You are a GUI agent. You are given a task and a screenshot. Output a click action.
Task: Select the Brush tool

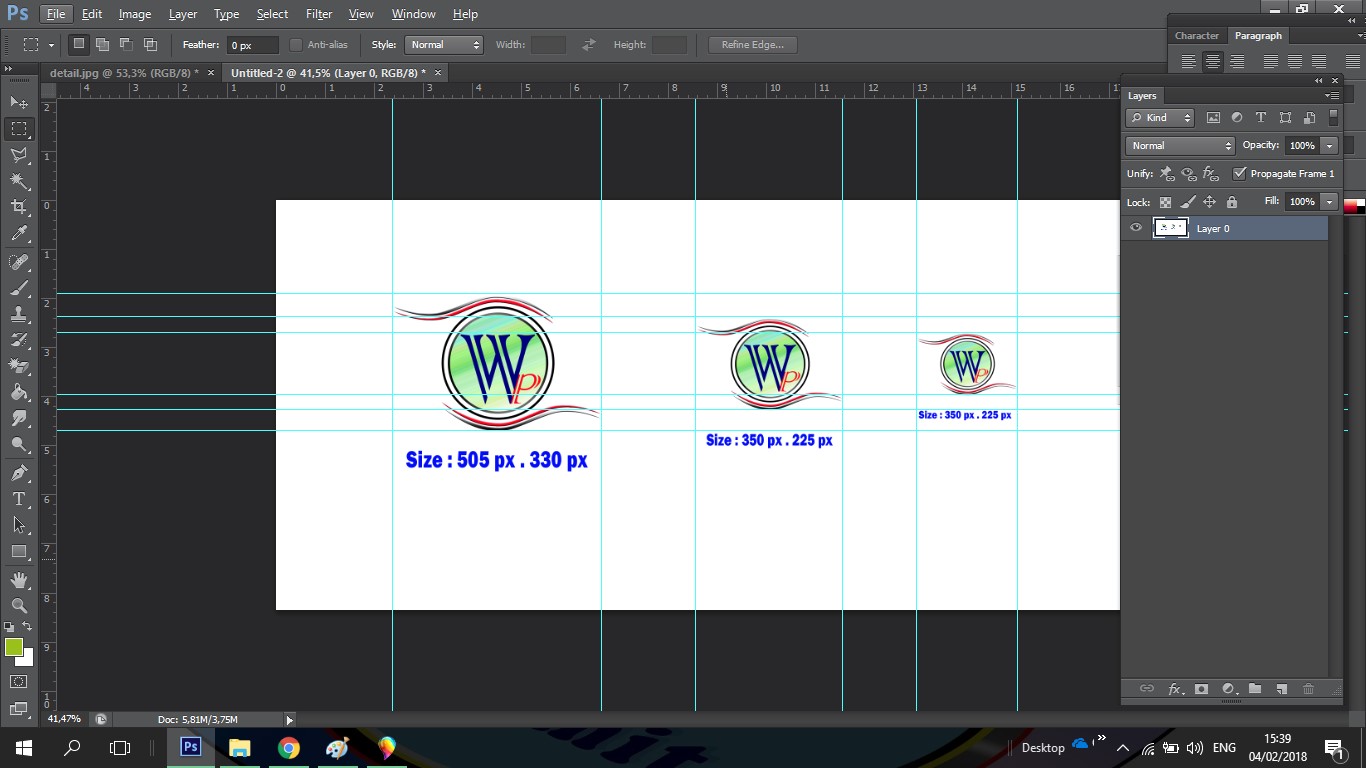pyautogui.click(x=19, y=288)
